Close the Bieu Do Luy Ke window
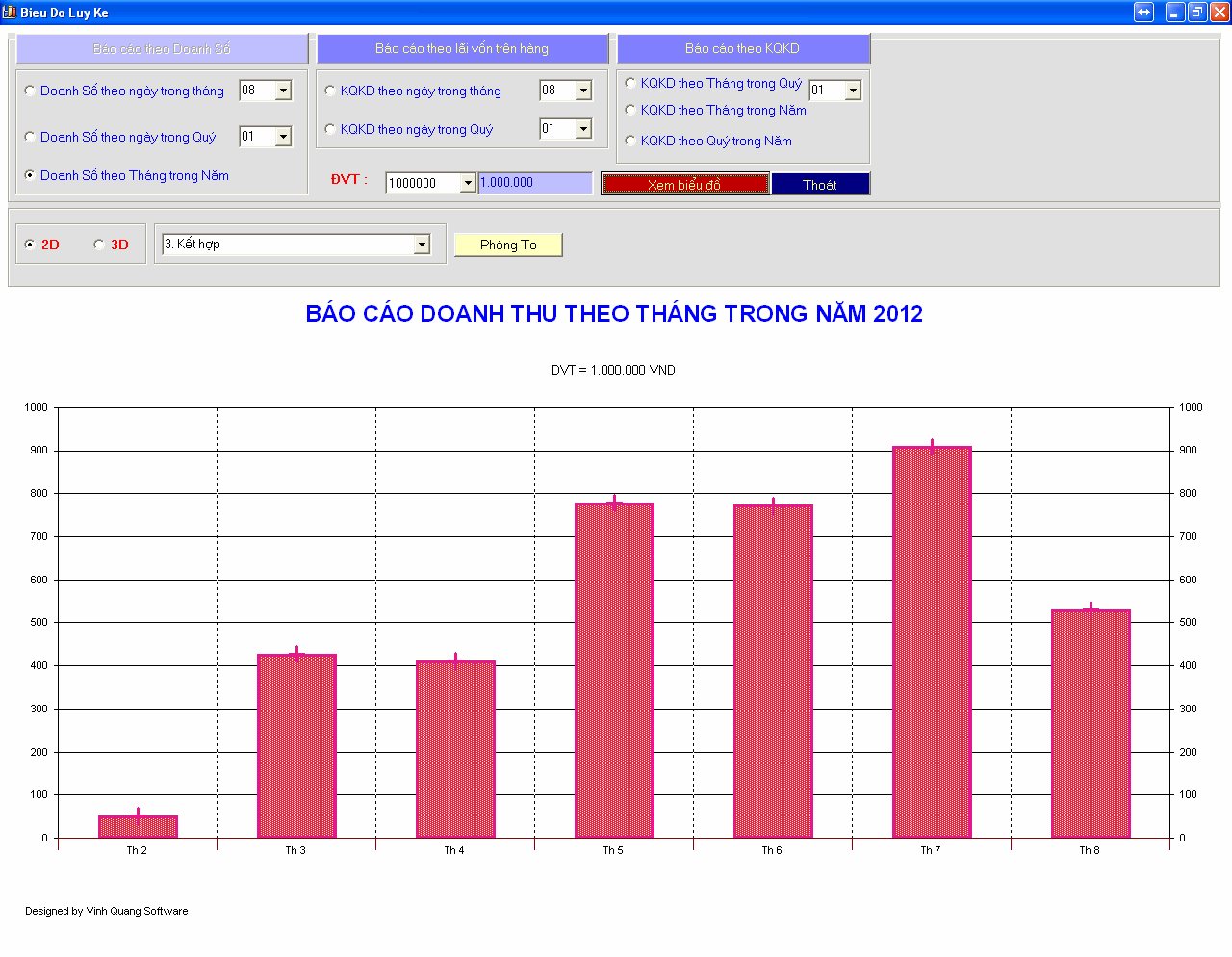The image size is (1232, 957). coord(1219,12)
